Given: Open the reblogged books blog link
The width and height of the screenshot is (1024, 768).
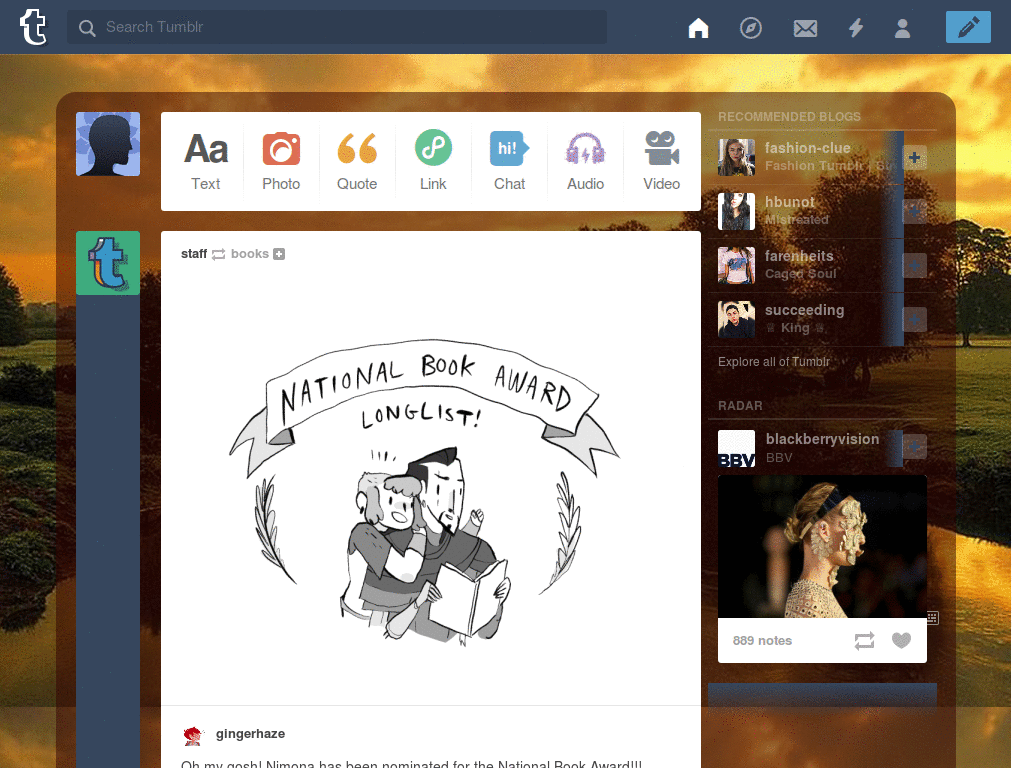Looking at the screenshot, I should click(249, 253).
